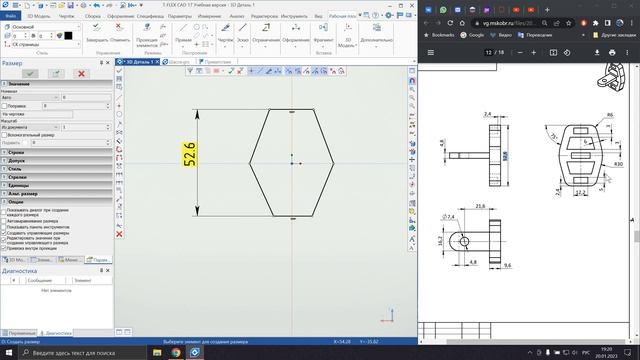
Task: Expand the Стиль section
Action: (x=56, y=169)
